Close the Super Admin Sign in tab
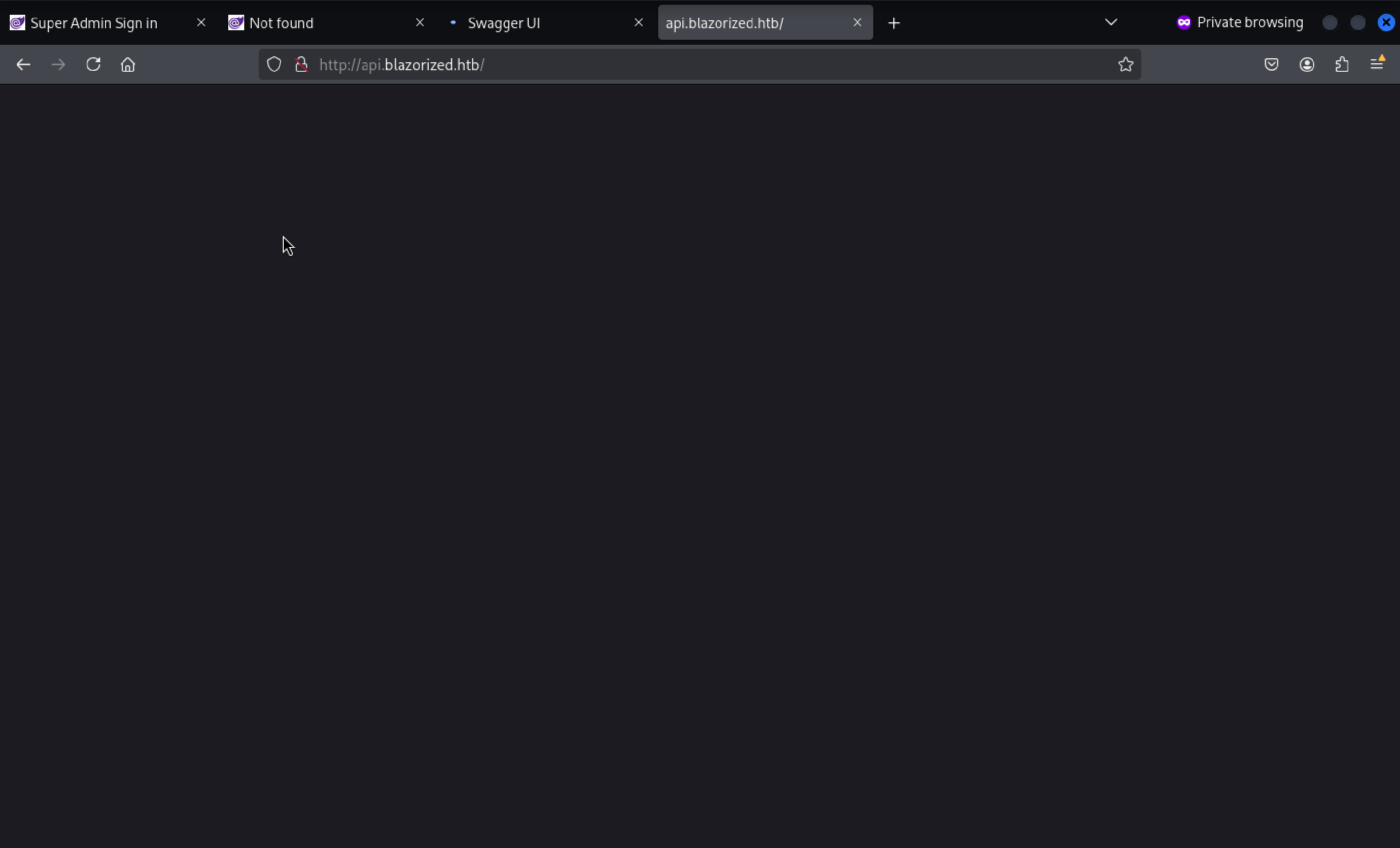The image size is (1400, 848). (201, 23)
